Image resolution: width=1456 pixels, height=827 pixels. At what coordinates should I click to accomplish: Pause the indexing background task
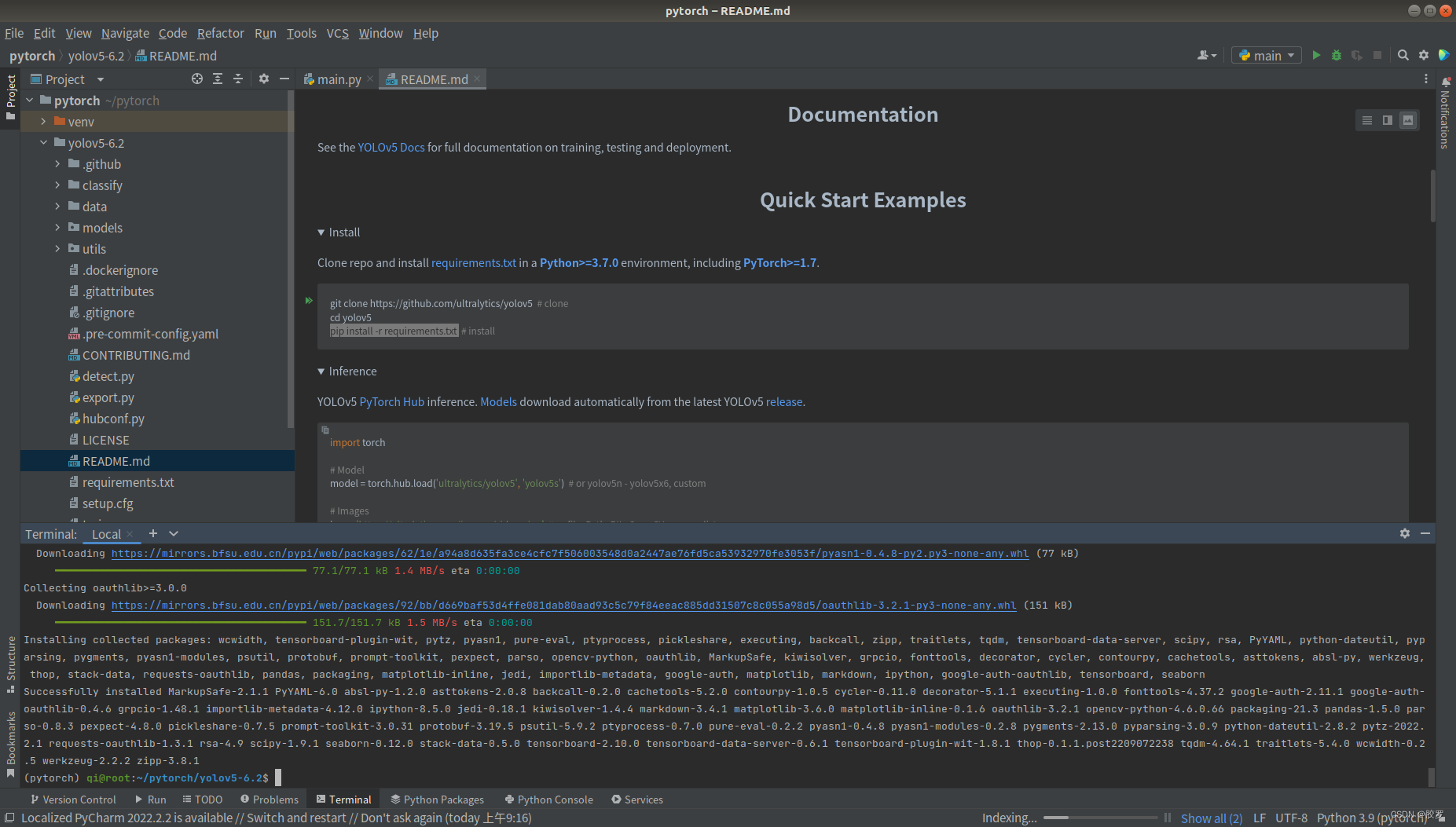tap(1168, 818)
